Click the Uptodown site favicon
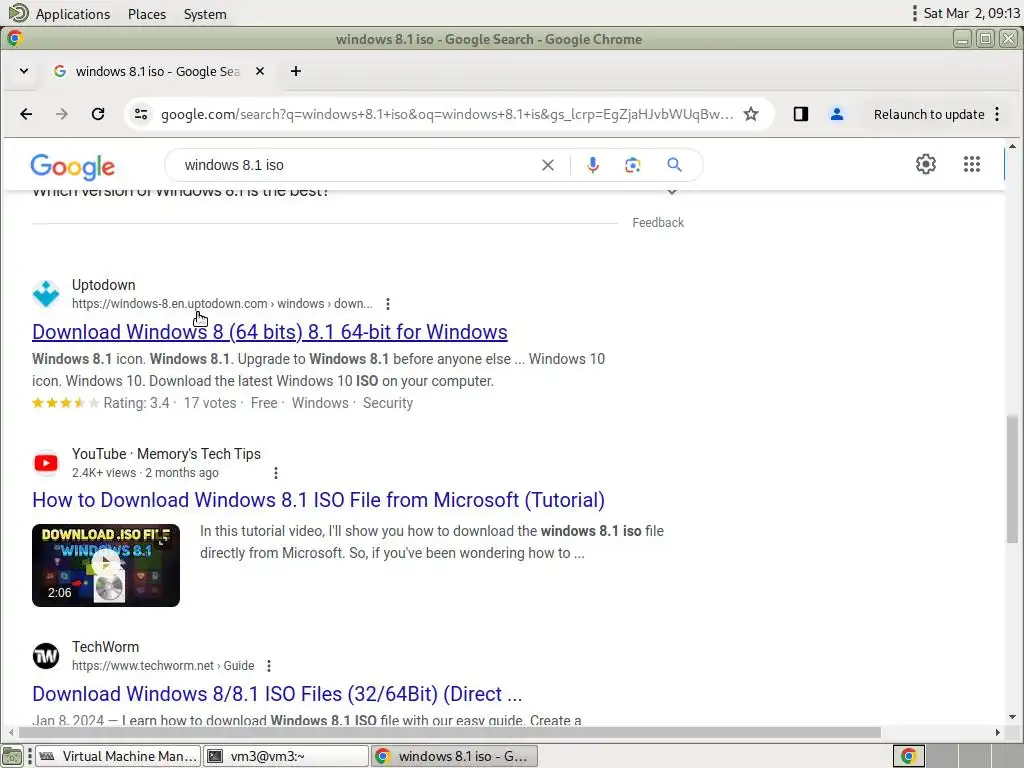 coord(46,294)
